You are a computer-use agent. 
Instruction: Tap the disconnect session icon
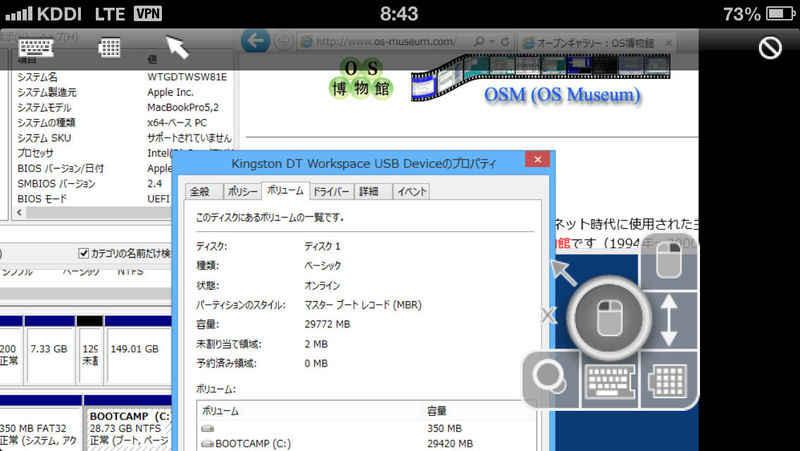[769, 48]
